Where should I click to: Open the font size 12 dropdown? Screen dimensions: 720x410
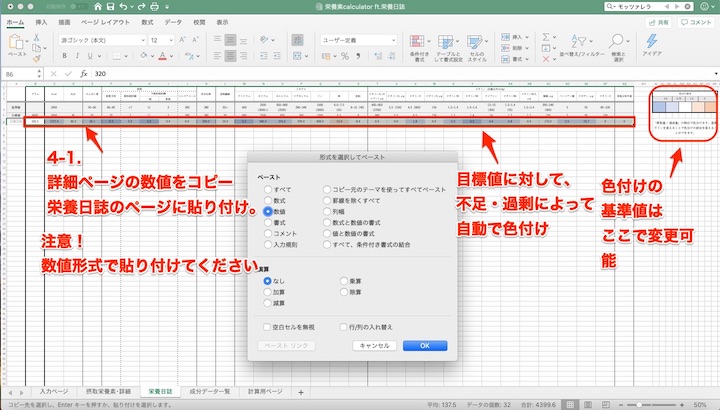pyautogui.click(x=171, y=40)
